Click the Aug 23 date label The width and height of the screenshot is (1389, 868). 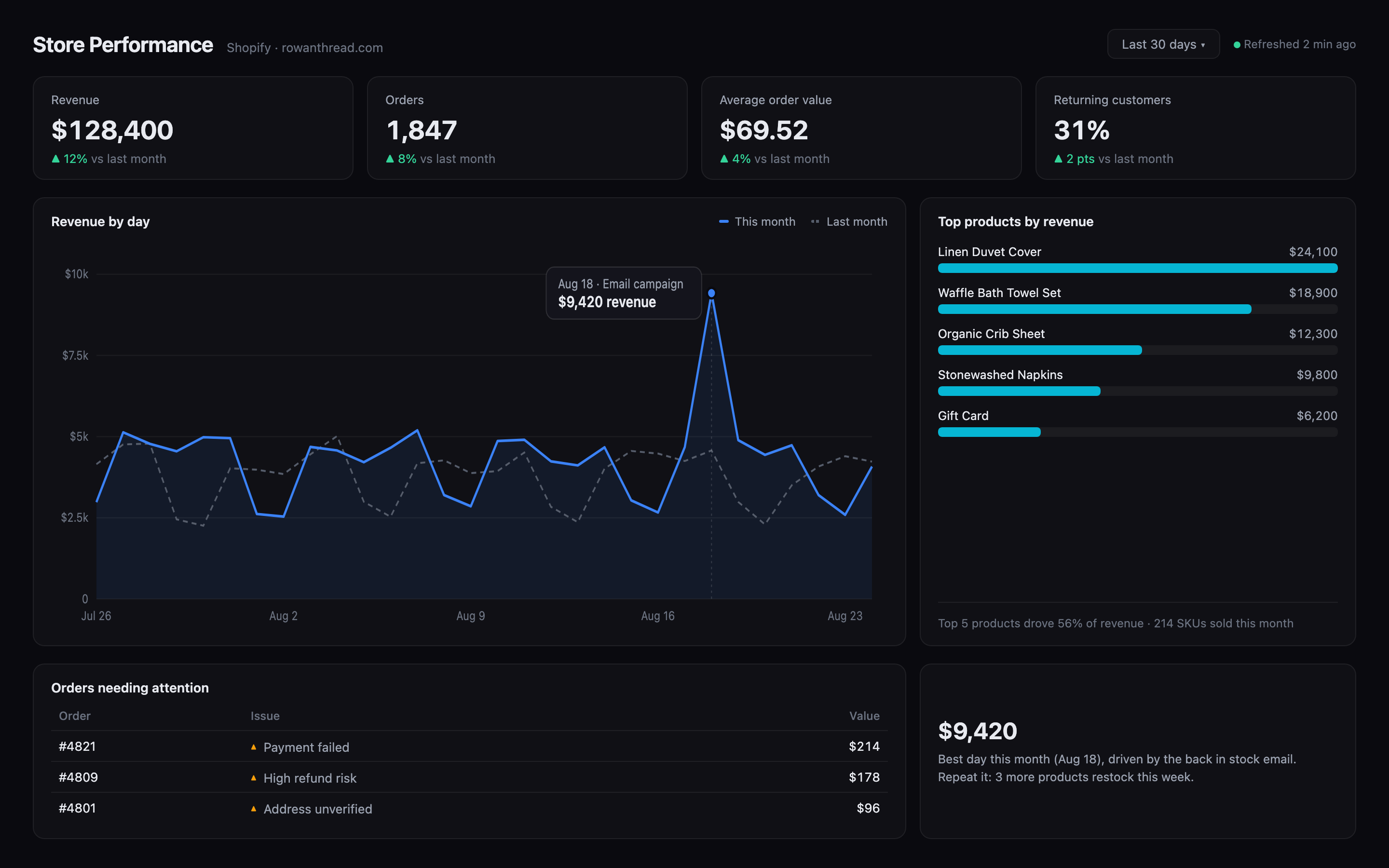(845, 616)
